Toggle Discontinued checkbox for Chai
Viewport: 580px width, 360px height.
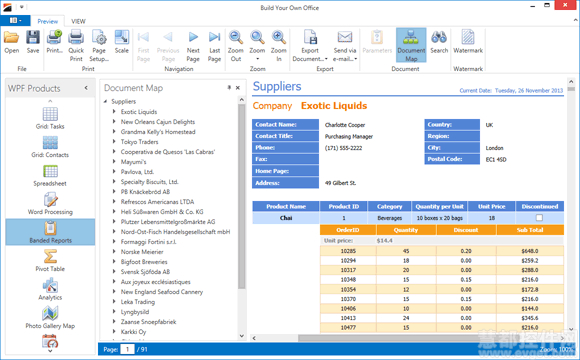539,218
